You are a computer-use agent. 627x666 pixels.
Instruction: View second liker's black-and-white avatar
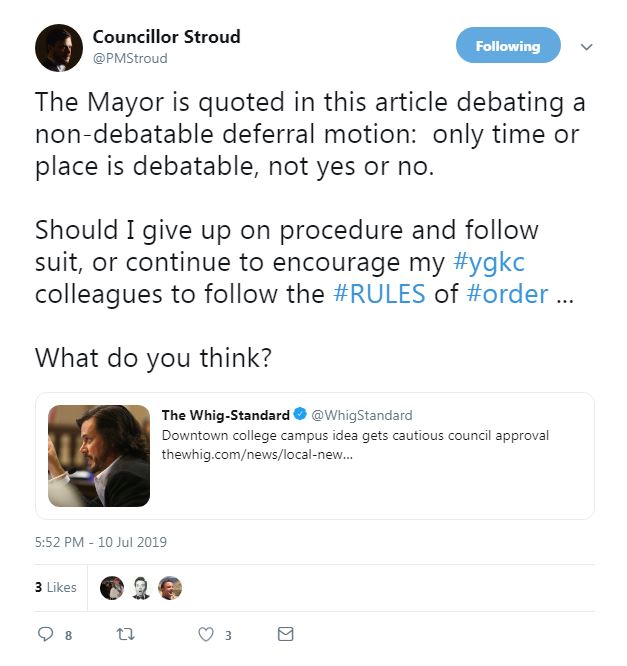141,588
